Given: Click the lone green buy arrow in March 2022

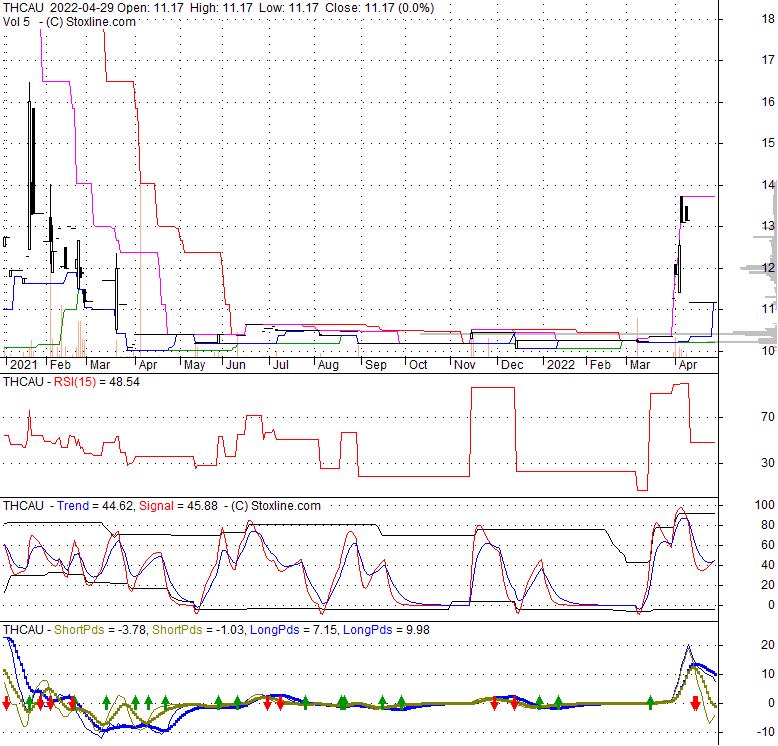Looking at the screenshot, I should click(650, 702).
